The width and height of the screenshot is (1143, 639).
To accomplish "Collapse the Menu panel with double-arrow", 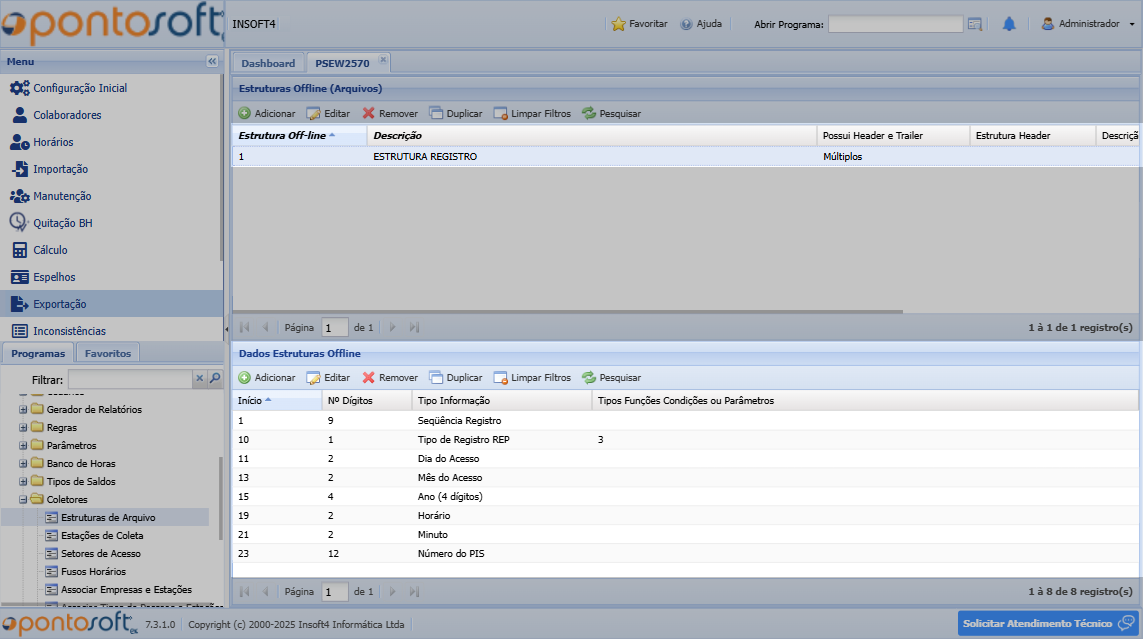I will [x=212, y=62].
